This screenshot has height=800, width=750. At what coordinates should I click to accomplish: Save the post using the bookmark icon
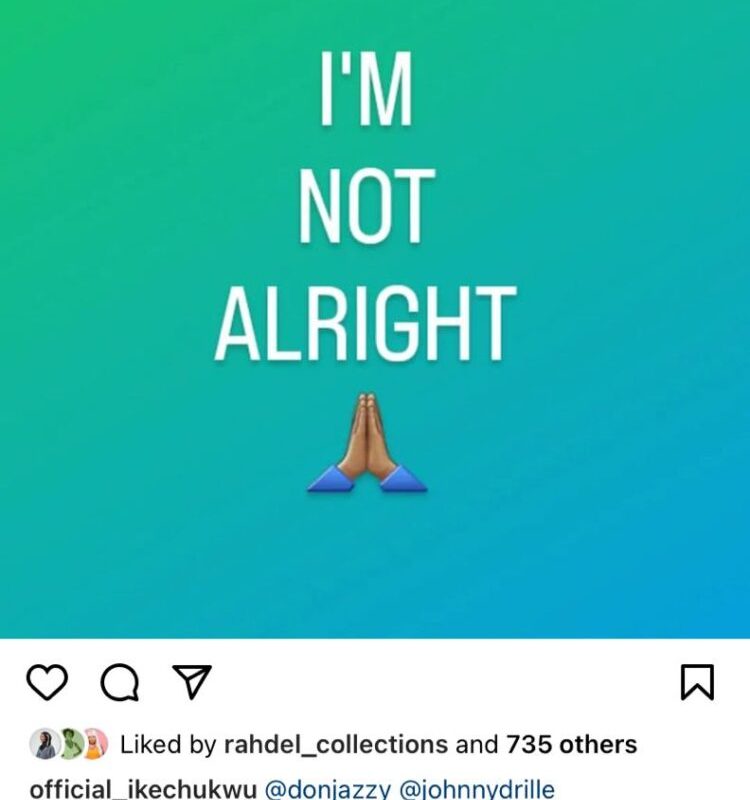click(697, 682)
